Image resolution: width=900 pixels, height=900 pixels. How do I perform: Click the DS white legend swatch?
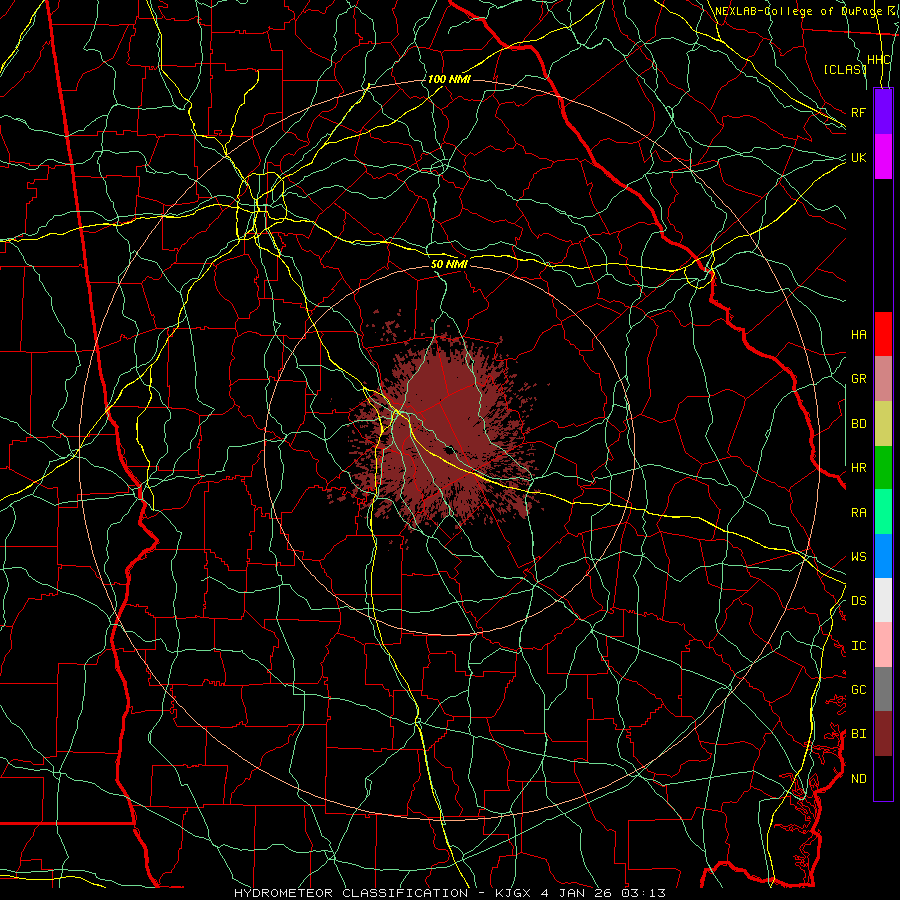(x=883, y=600)
